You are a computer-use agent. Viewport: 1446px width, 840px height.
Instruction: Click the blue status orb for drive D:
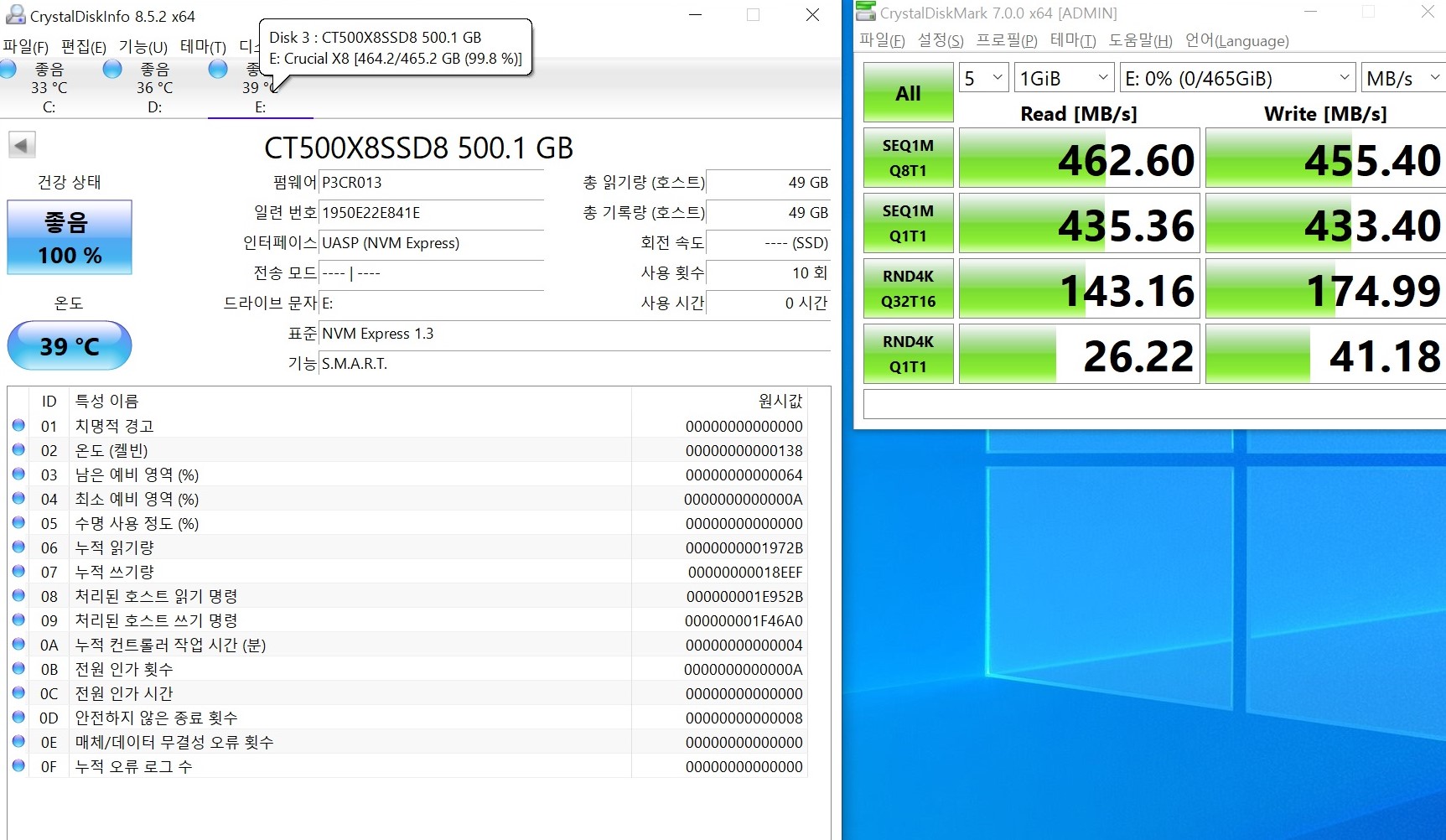point(112,69)
